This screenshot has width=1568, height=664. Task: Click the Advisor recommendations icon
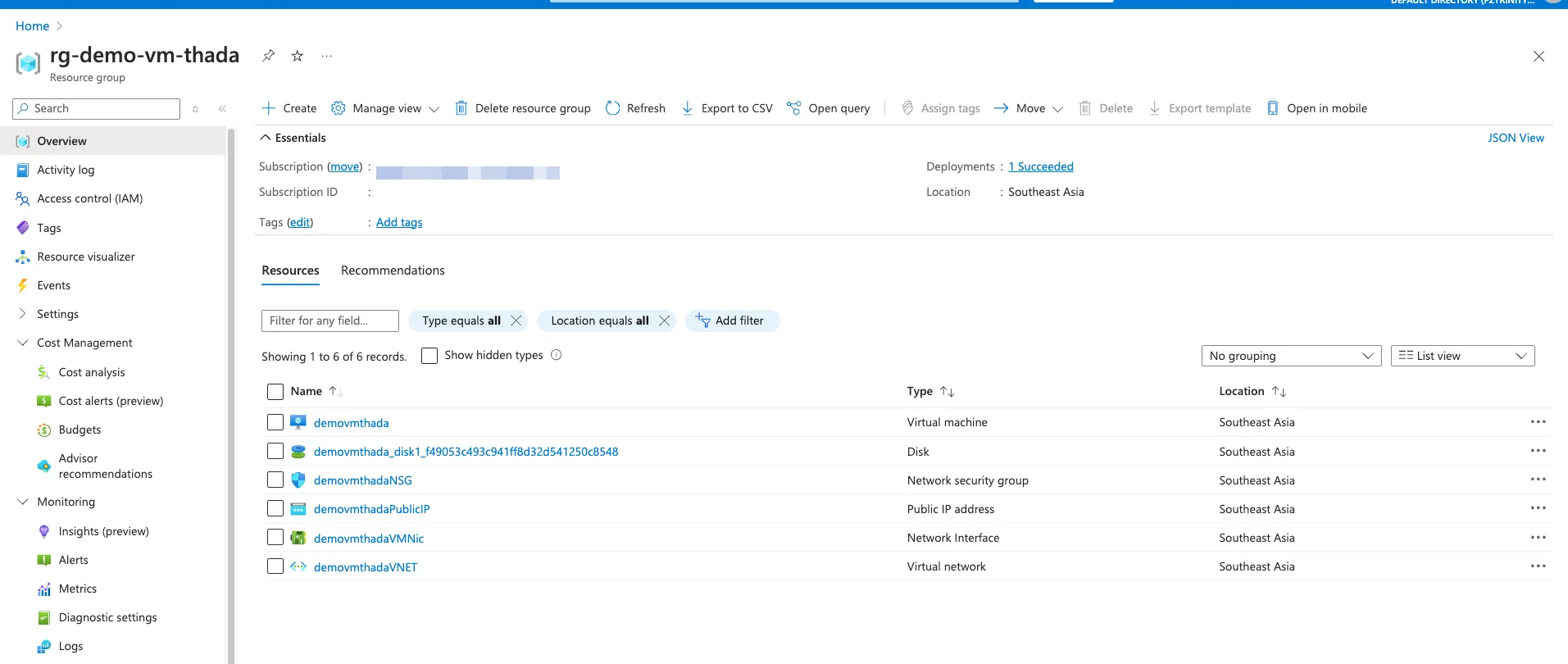[44, 466]
